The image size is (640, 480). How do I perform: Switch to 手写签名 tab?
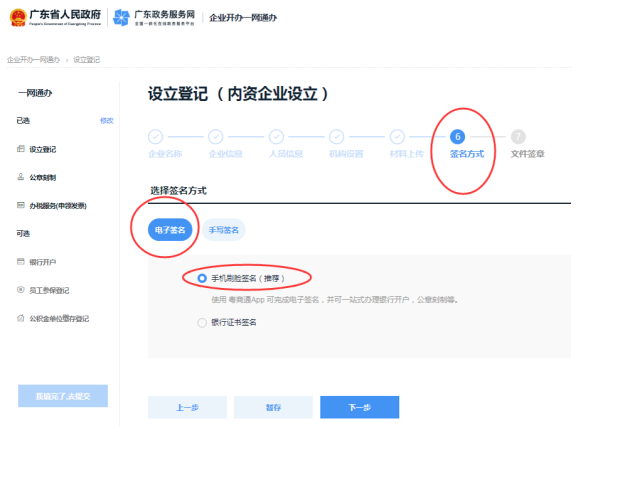coord(224,230)
